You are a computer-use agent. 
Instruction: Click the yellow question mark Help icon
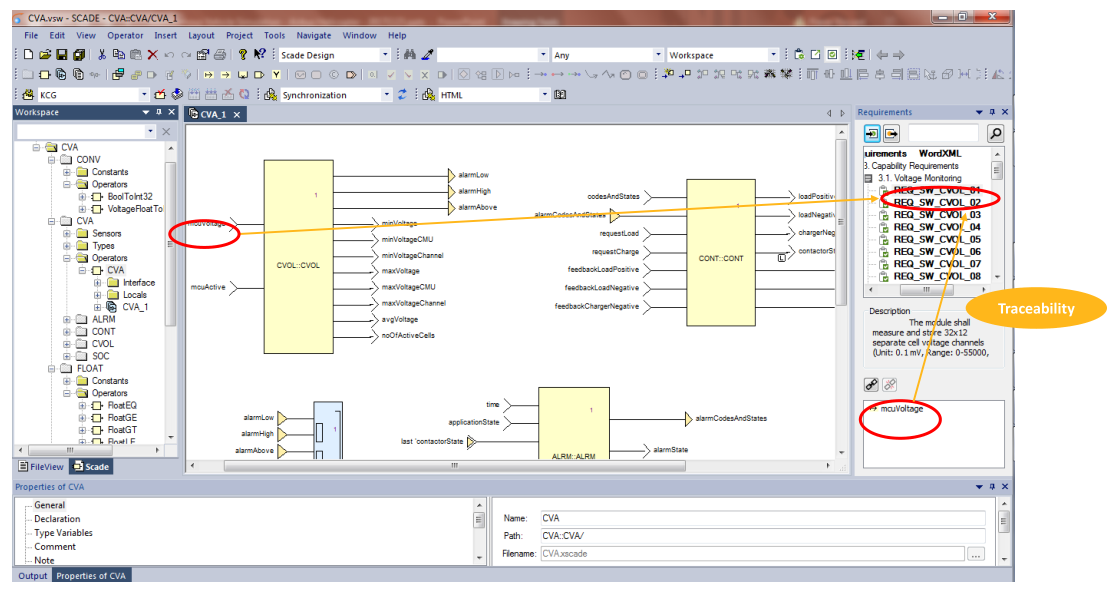click(243, 55)
